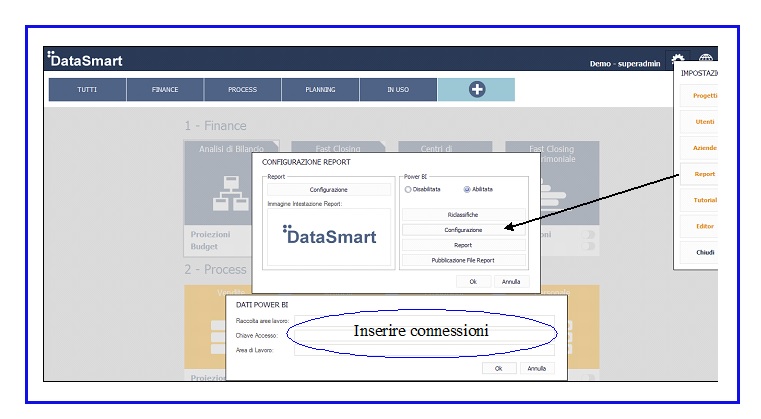Click Annulla in Dati Power BI dialog
Screen dimensions: 761x419
(537, 369)
